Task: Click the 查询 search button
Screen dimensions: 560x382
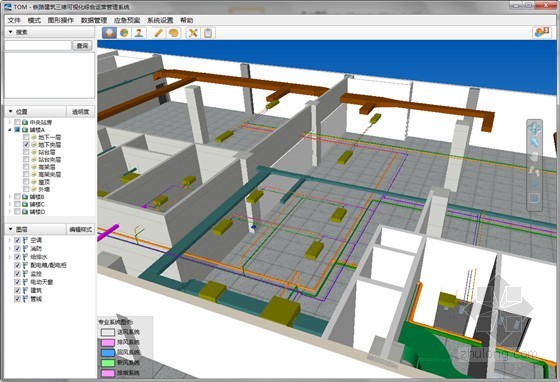Action: pyautogui.click(x=82, y=45)
